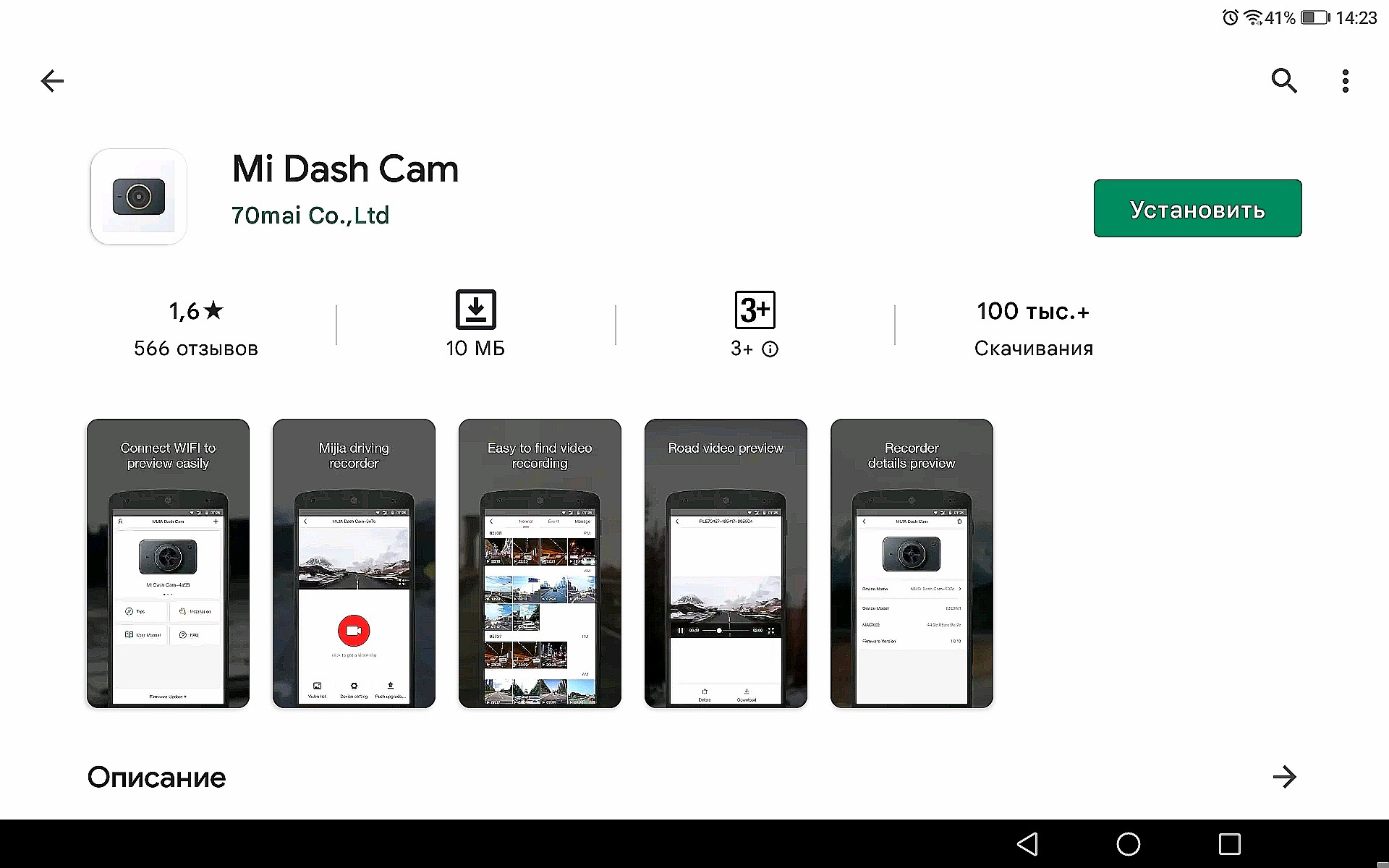Tap the Mi Dash Cam app icon
The width and height of the screenshot is (1389, 868).
tap(139, 197)
